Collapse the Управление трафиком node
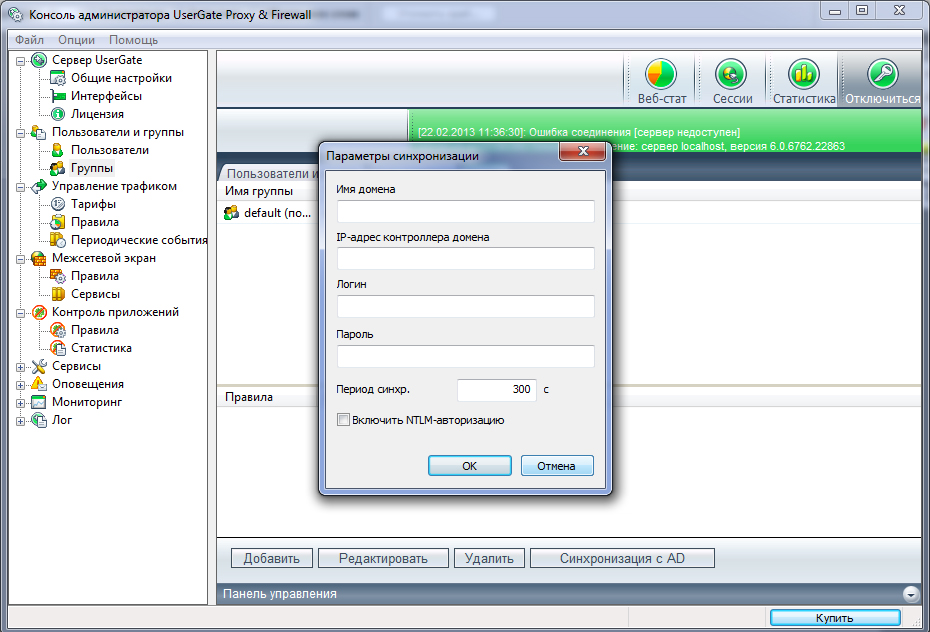 tap(20, 187)
